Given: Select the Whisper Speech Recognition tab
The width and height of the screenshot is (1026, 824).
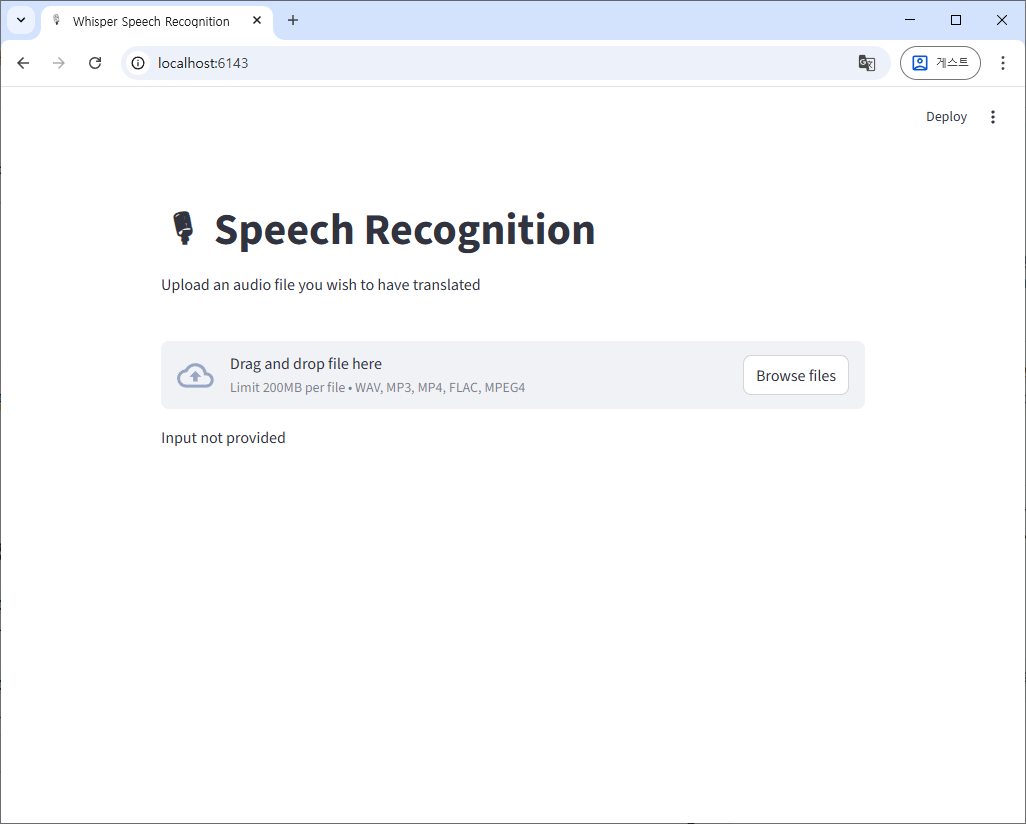Looking at the screenshot, I should coord(150,21).
